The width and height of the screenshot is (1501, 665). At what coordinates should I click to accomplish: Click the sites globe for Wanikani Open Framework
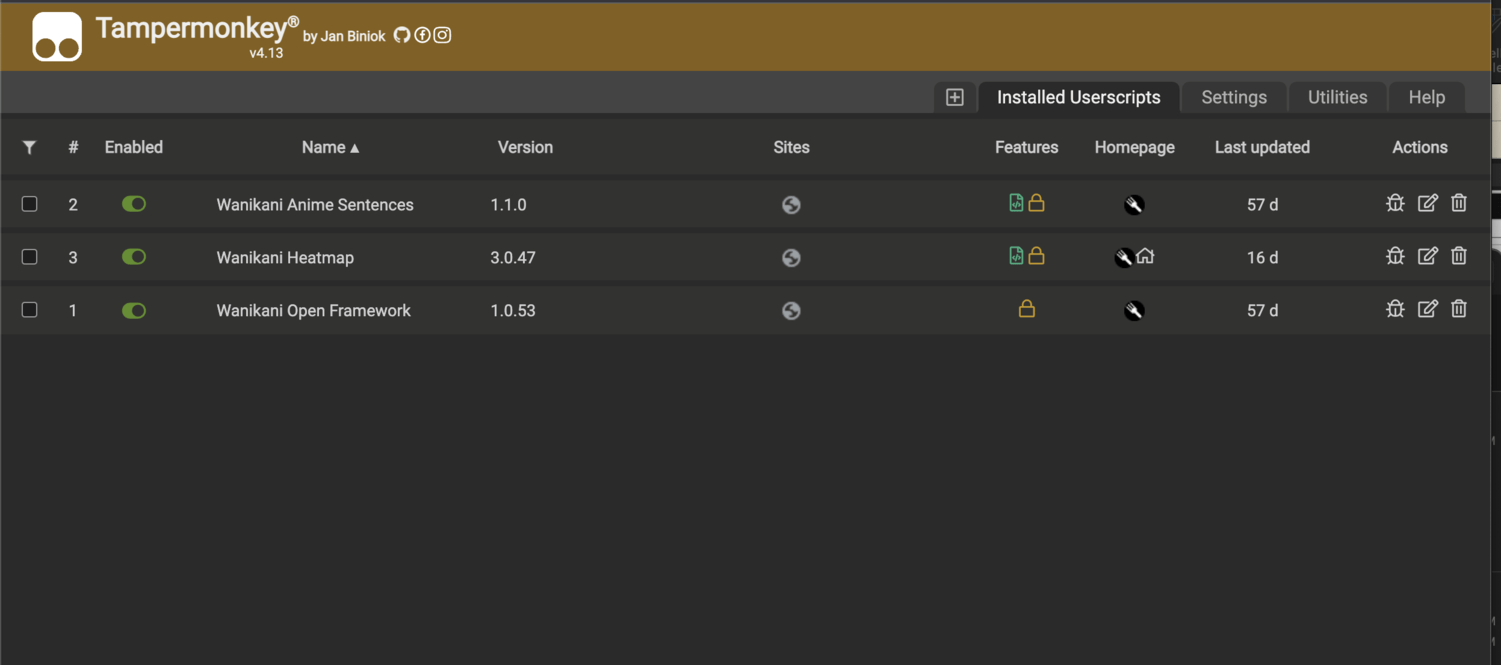click(x=791, y=311)
